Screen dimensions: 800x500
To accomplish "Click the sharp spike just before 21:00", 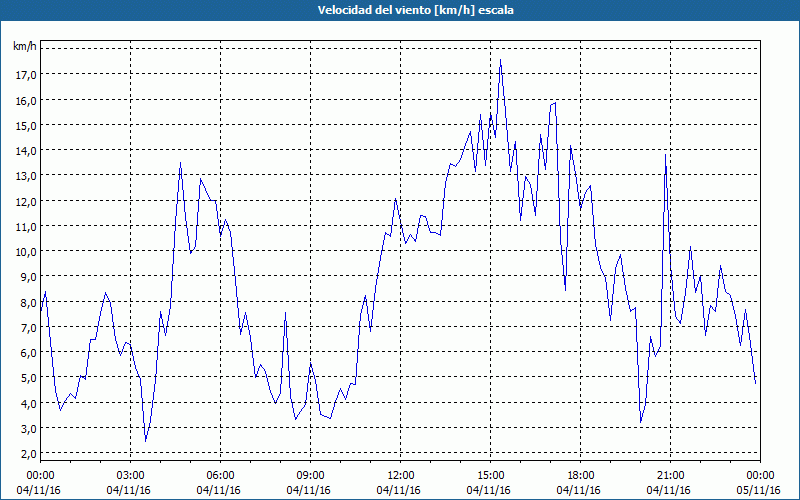I will [665, 154].
